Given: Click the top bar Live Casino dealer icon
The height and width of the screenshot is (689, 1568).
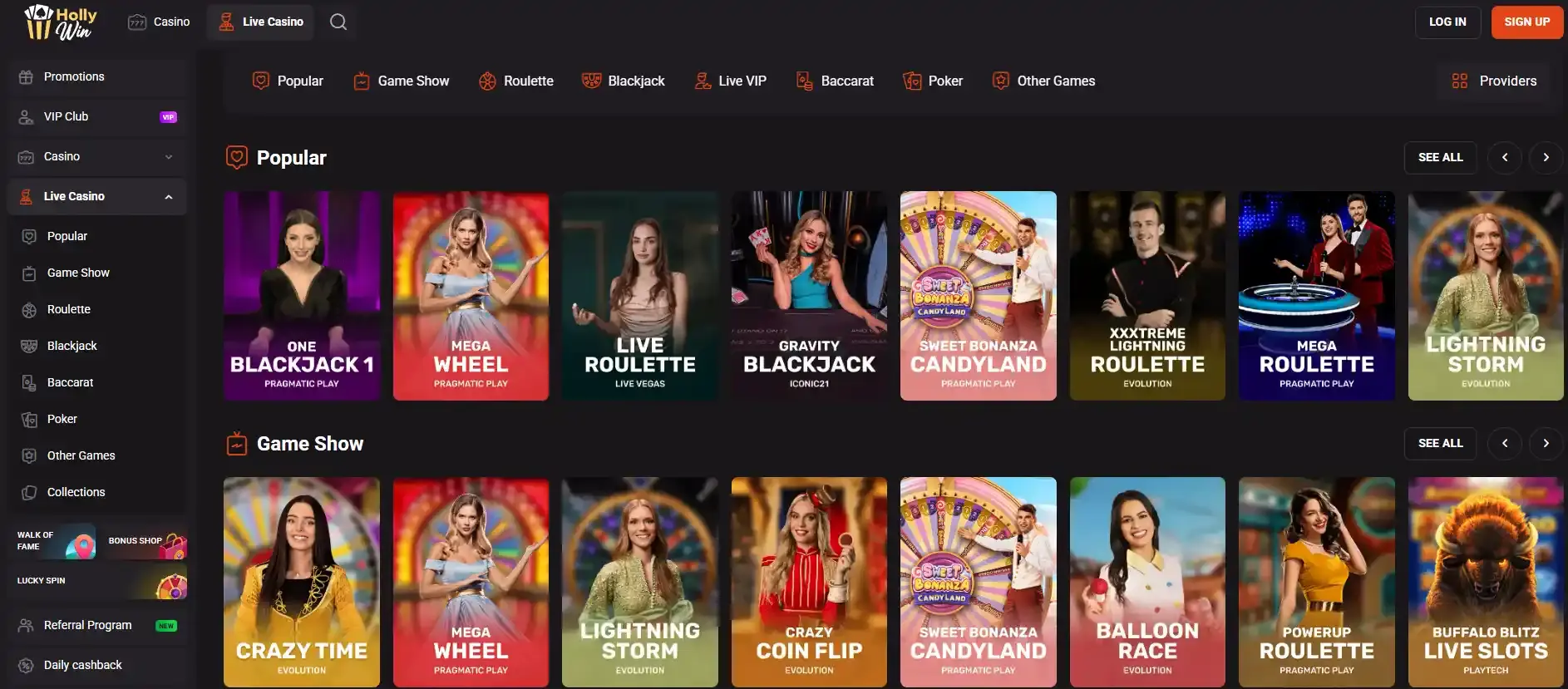Looking at the screenshot, I should [226, 22].
